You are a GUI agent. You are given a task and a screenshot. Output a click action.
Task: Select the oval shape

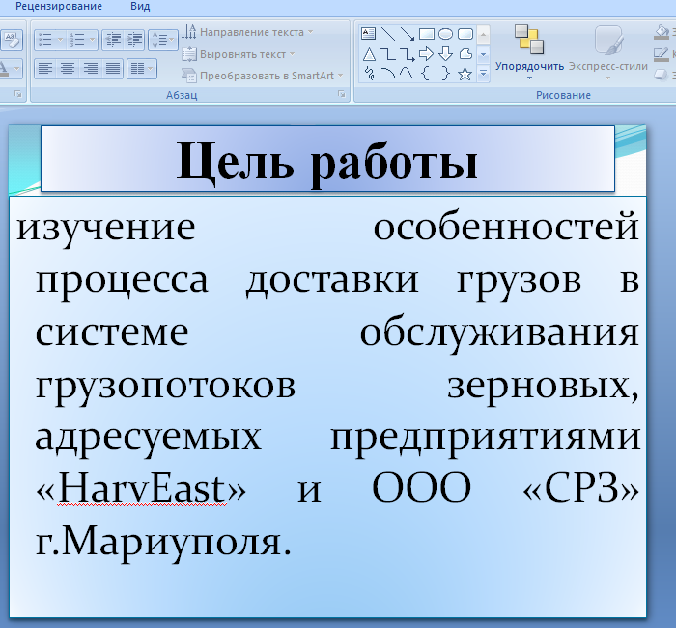(446, 34)
